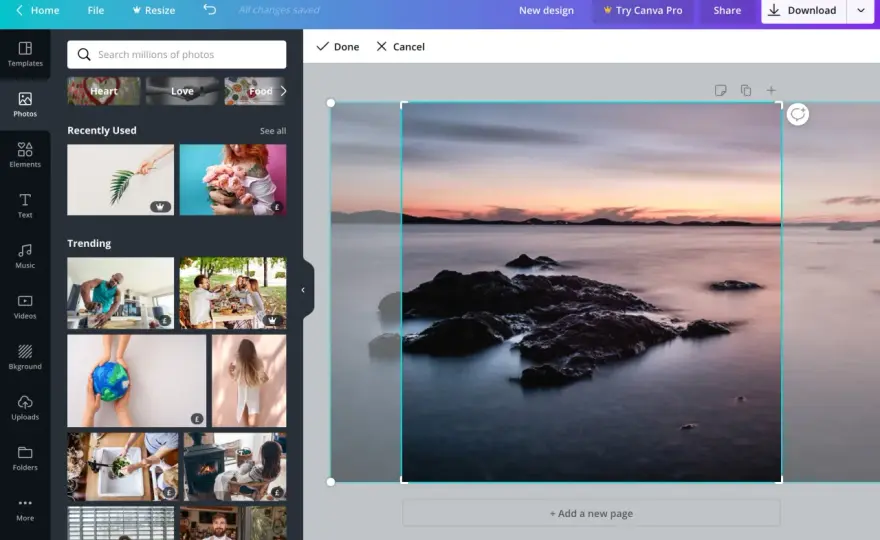Select the palm leaf photo thumbnail
Image resolution: width=880 pixels, height=540 pixels.
pos(121,180)
